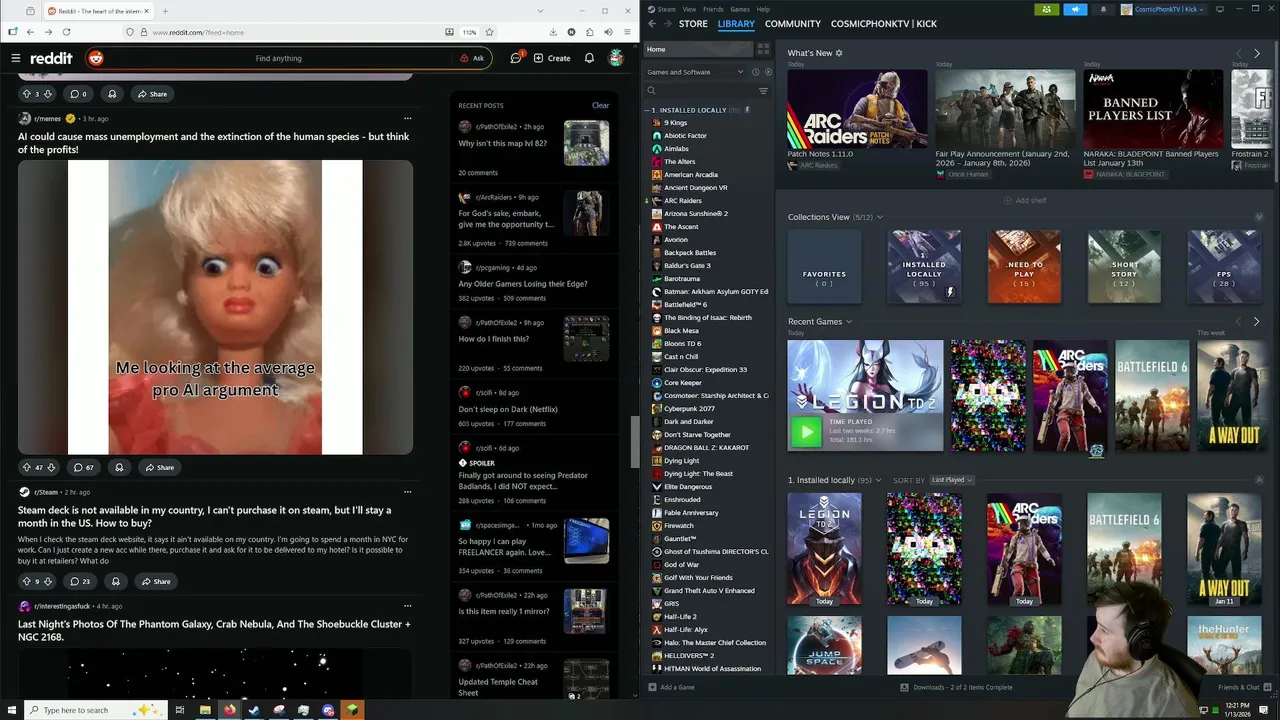Open the Firefox downloads panel
1280x720 pixels.
(553, 32)
